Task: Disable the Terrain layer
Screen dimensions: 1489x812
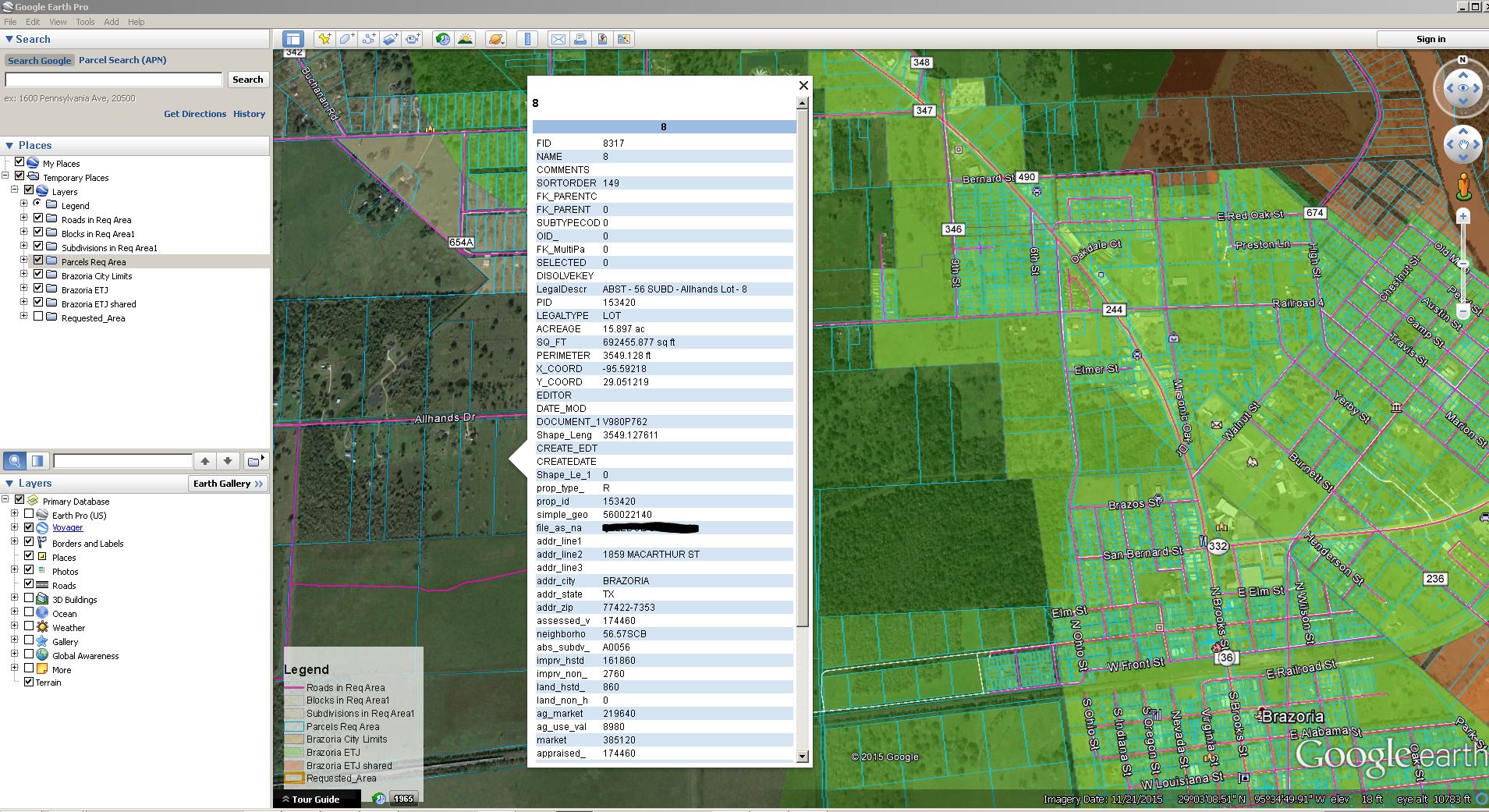Action: [28, 682]
